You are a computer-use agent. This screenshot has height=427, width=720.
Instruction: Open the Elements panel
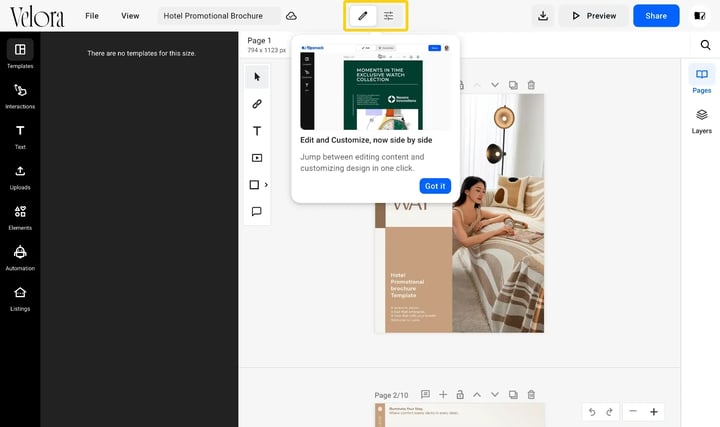(20, 218)
